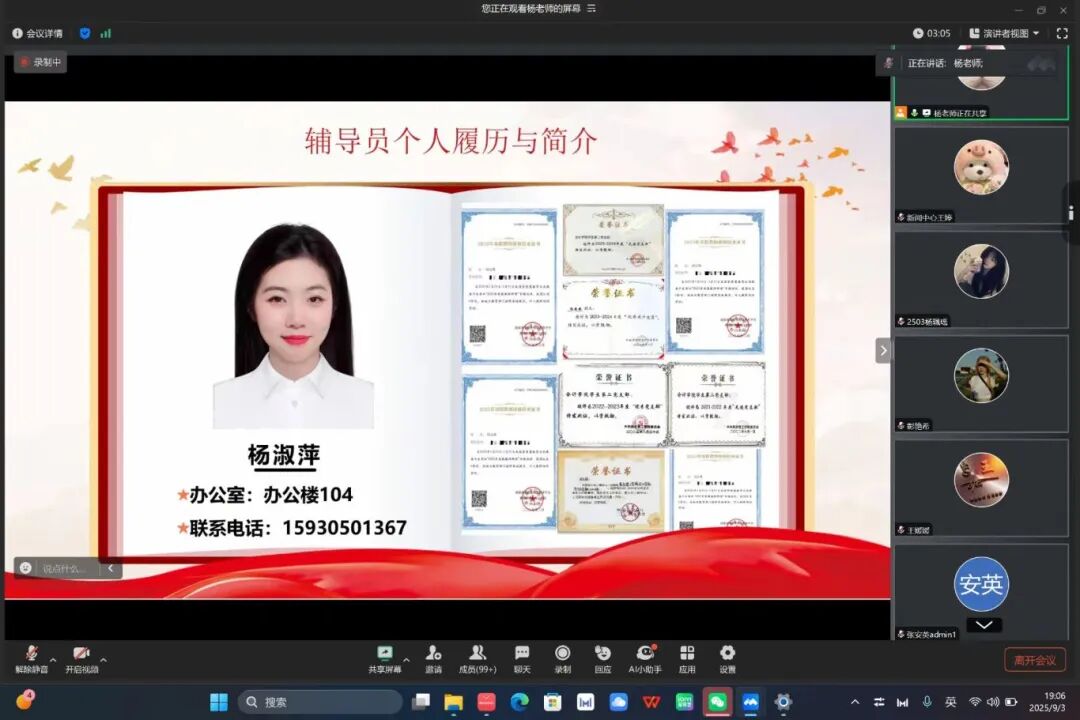The height and width of the screenshot is (720, 1080).
Task: Expand the audio options arrow beside 解除静音
Action: coord(53,660)
